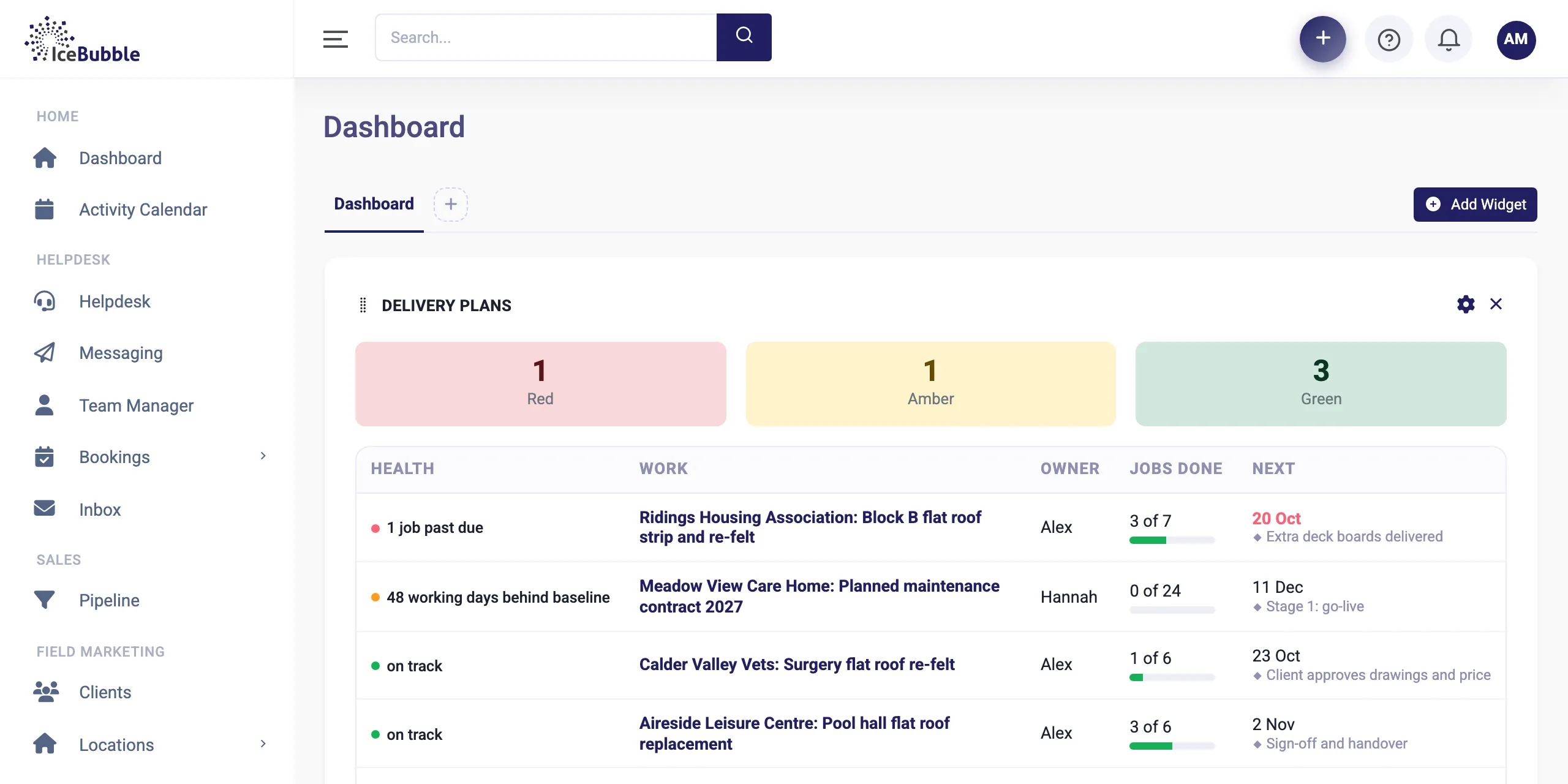Viewport: 1568px width, 784px height.
Task: Open Meadow View Care Home maintenance contract
Action: tap(819, 596)
